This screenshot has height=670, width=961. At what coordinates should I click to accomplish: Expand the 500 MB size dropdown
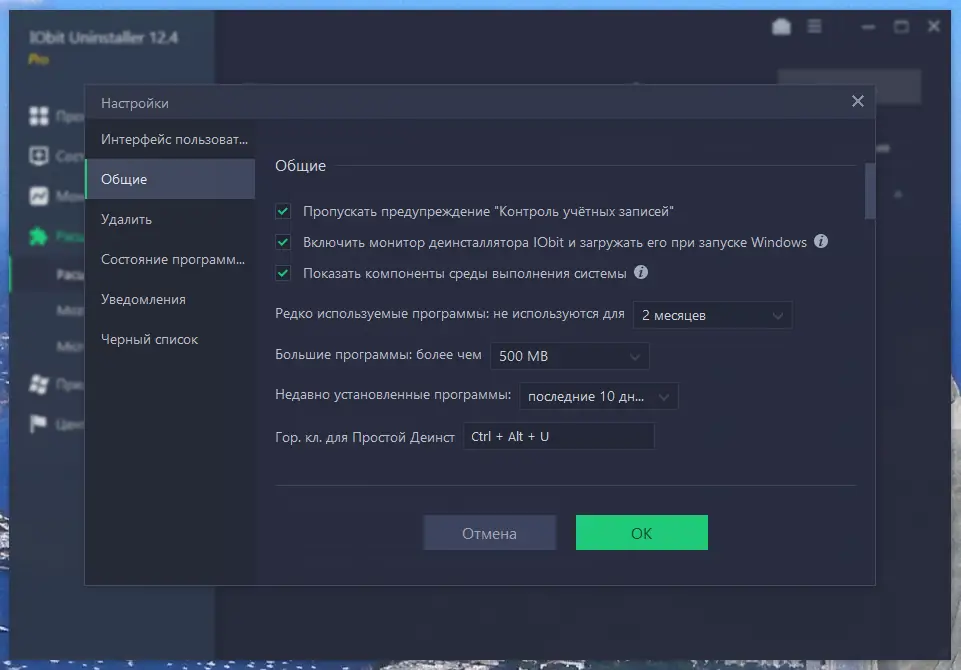(569, 356)
